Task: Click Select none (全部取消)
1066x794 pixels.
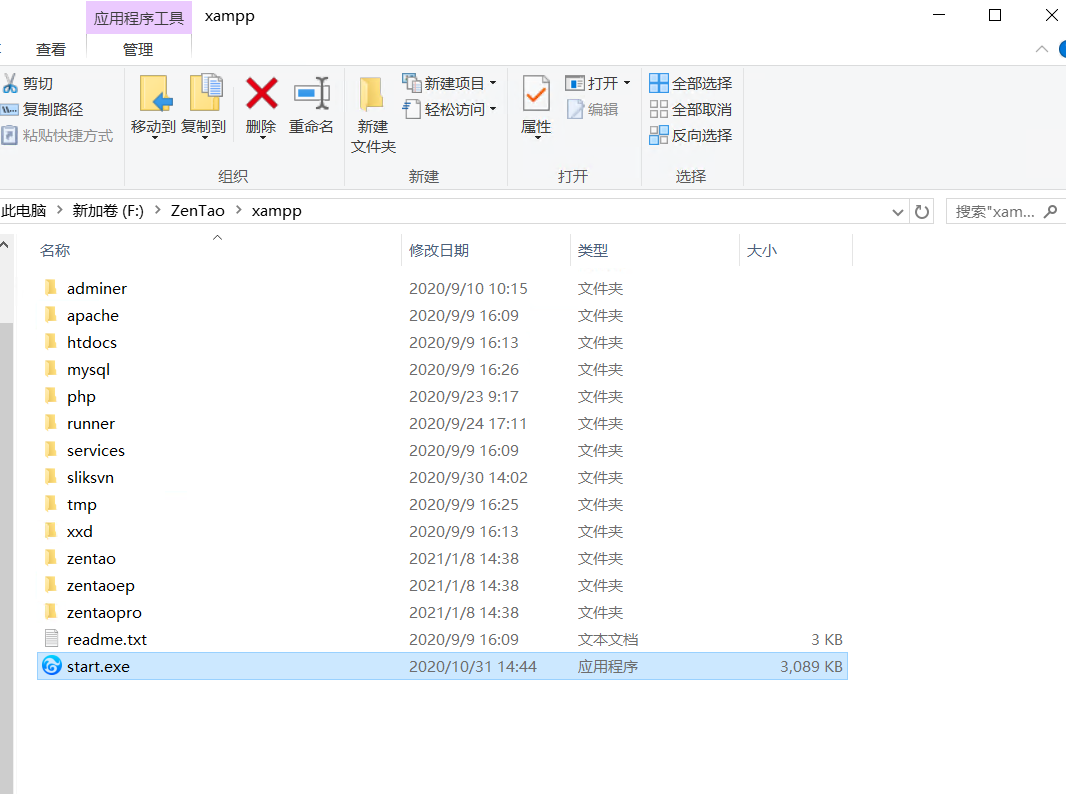Action: [x=691, y=109]
